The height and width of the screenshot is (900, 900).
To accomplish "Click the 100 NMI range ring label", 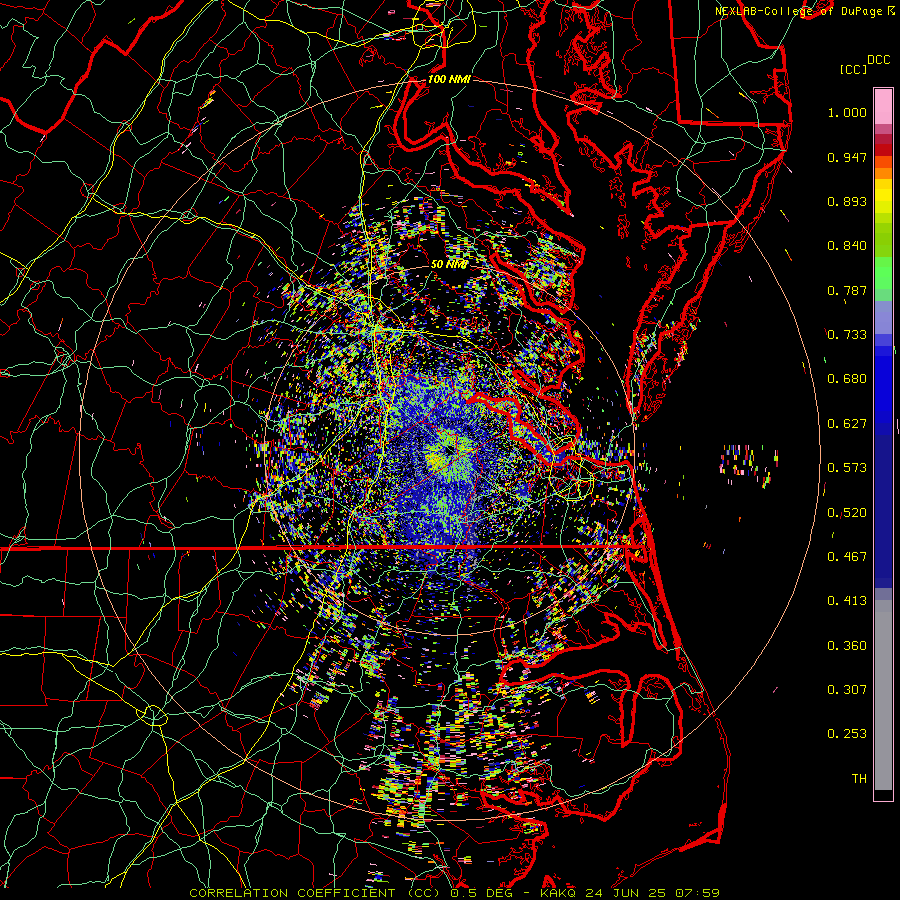I will pyautogui.click(x=449, y=79).
